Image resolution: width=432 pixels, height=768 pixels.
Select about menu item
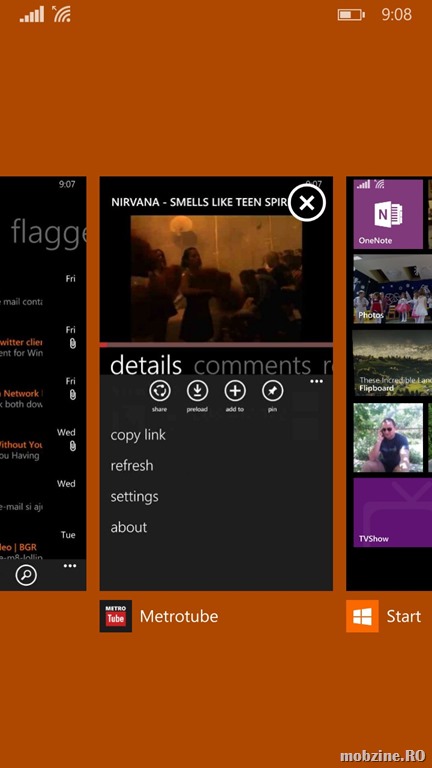(129, 528)
